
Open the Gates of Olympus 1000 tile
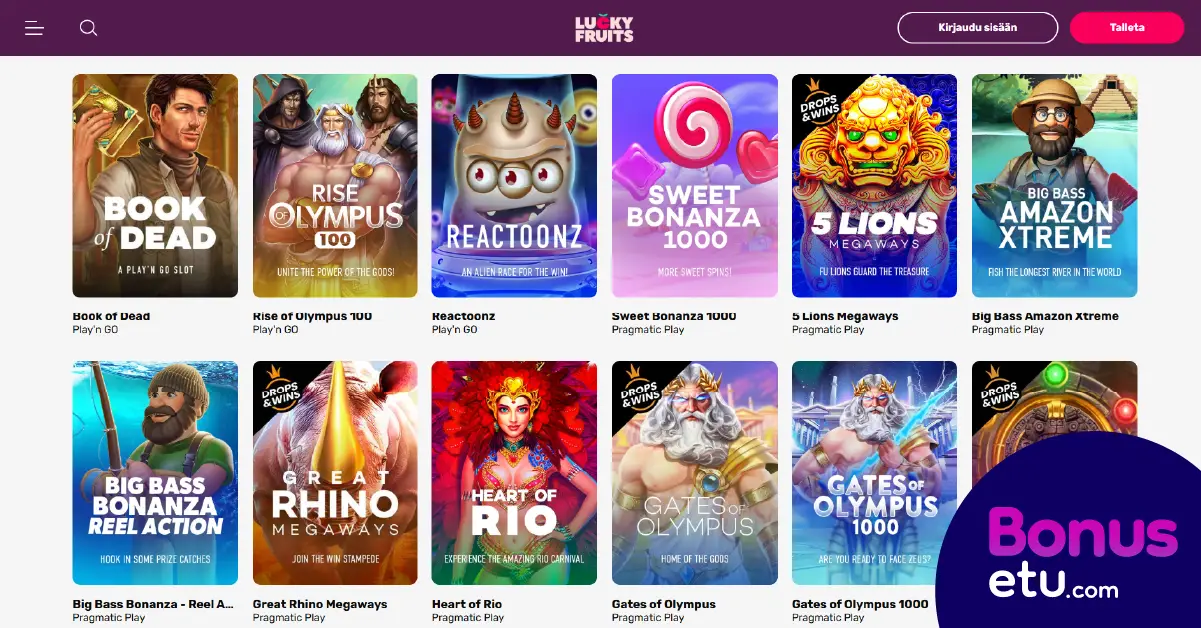pos(874,473)
